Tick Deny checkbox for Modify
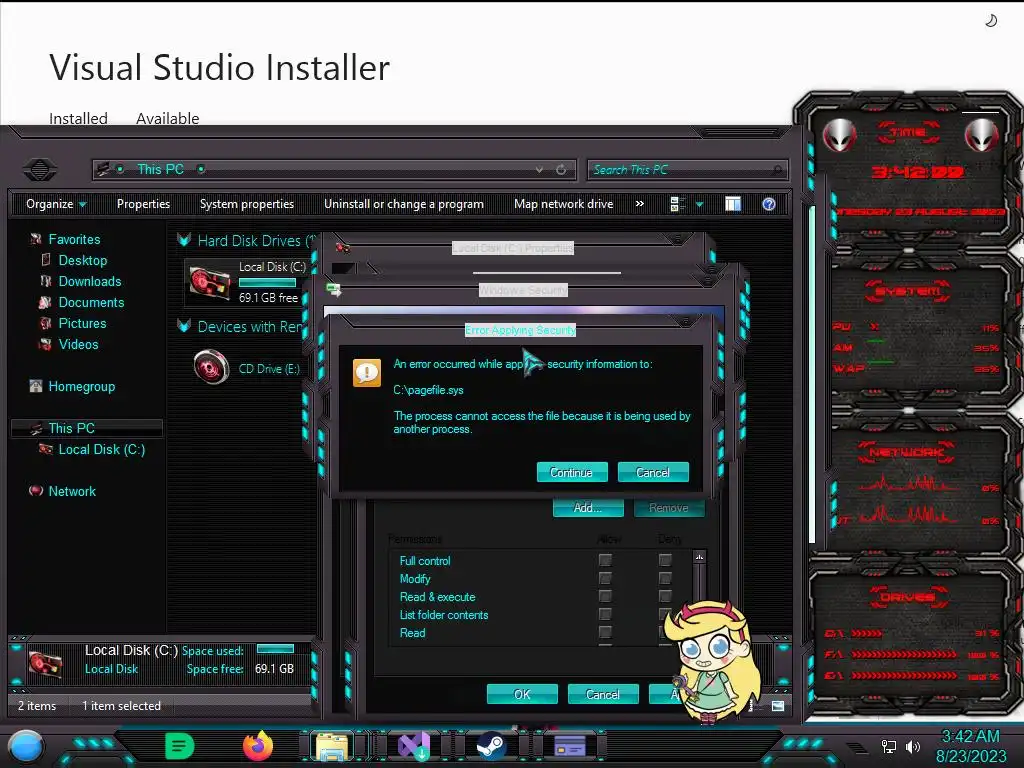Image resolution: width=1024 pixels, height=768 pixels. click(665, 578)
